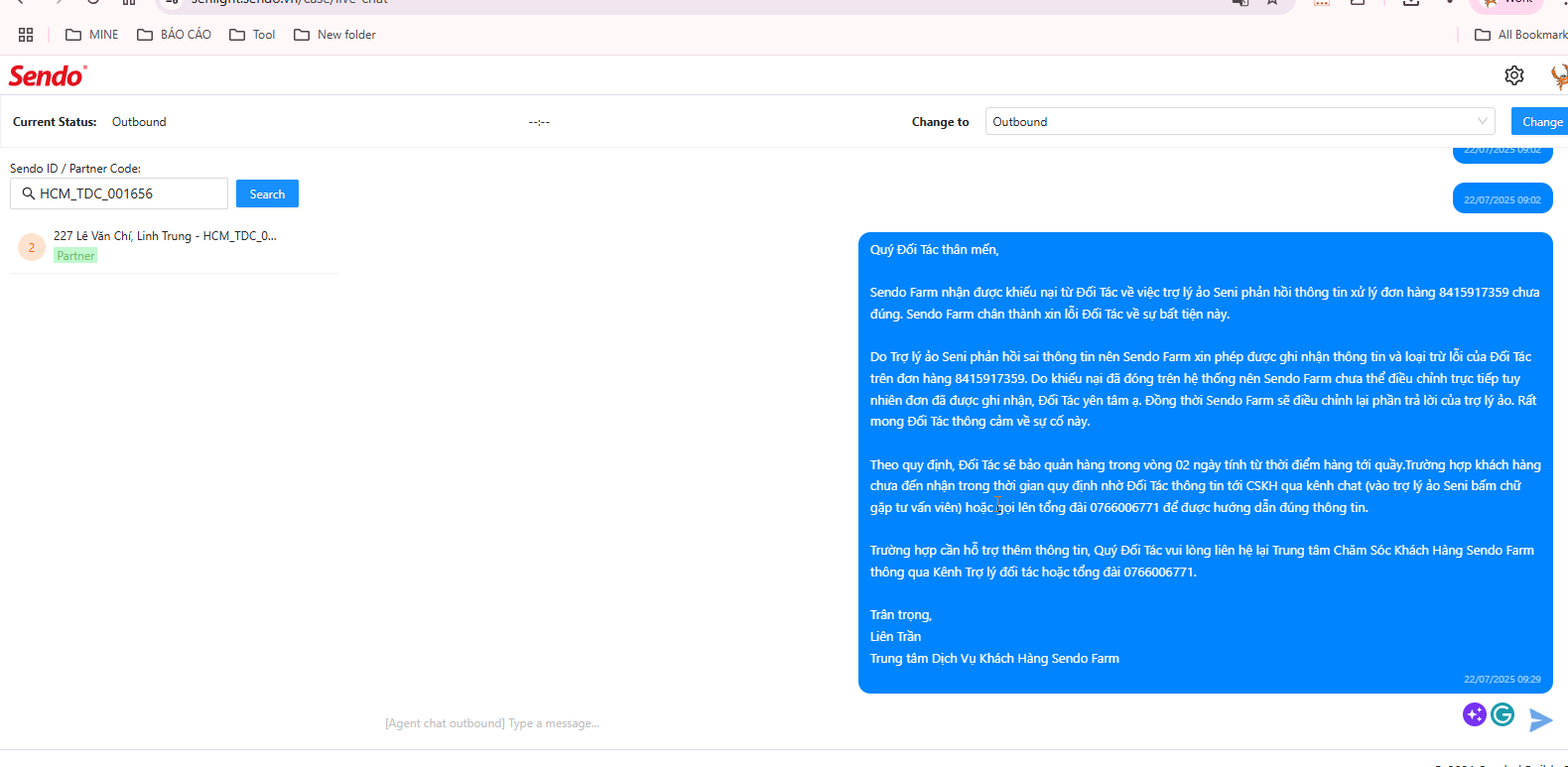Click the Sendo logo
Image resolution: width=1568 pixels, height=767 pixels.
48,75
